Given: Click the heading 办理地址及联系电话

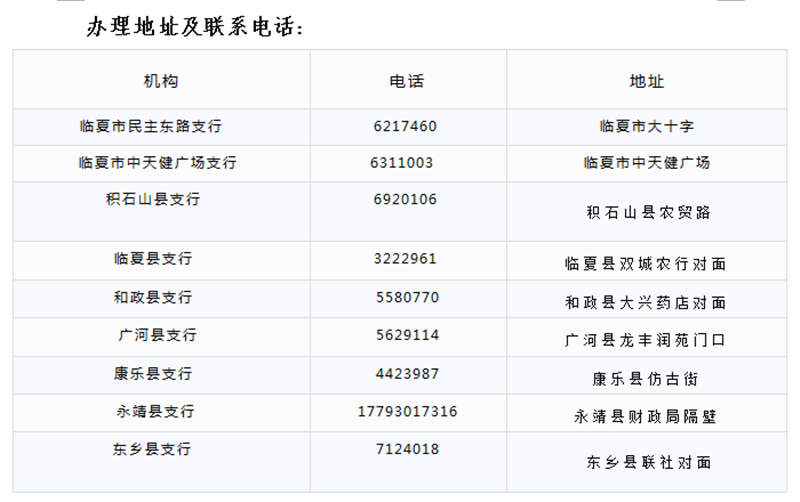Looking at the screenshot, I should tap(194, 27).
